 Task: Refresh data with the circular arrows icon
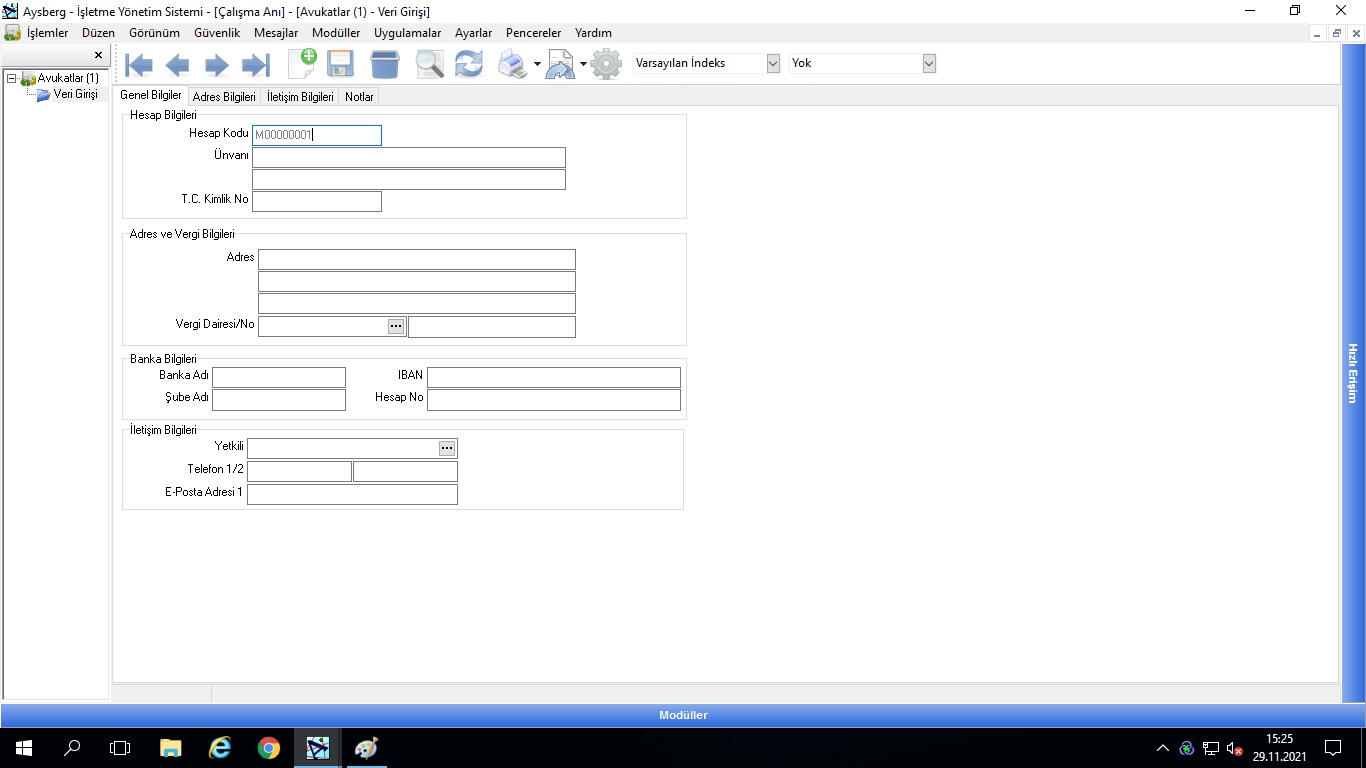468,64
